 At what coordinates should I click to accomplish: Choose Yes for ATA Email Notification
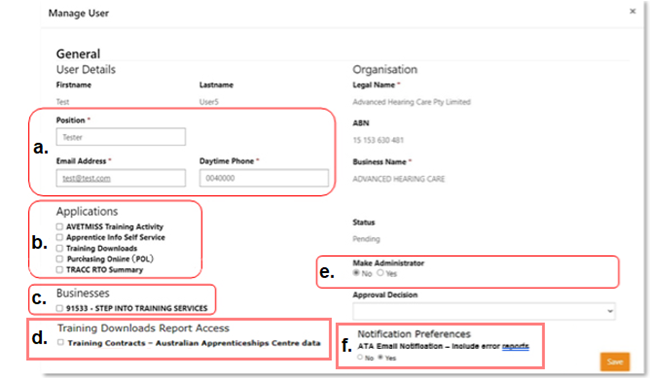[x=380, y=357]
